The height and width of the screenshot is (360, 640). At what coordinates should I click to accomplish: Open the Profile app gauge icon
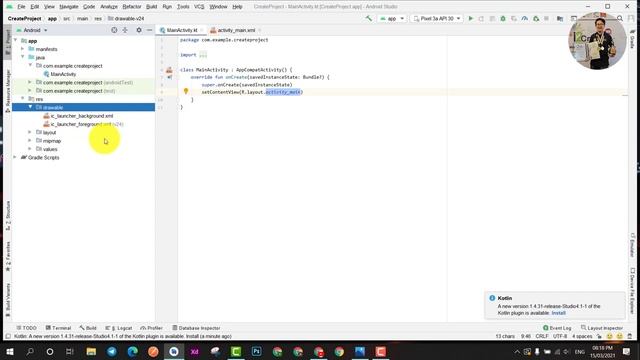[524, 18]
